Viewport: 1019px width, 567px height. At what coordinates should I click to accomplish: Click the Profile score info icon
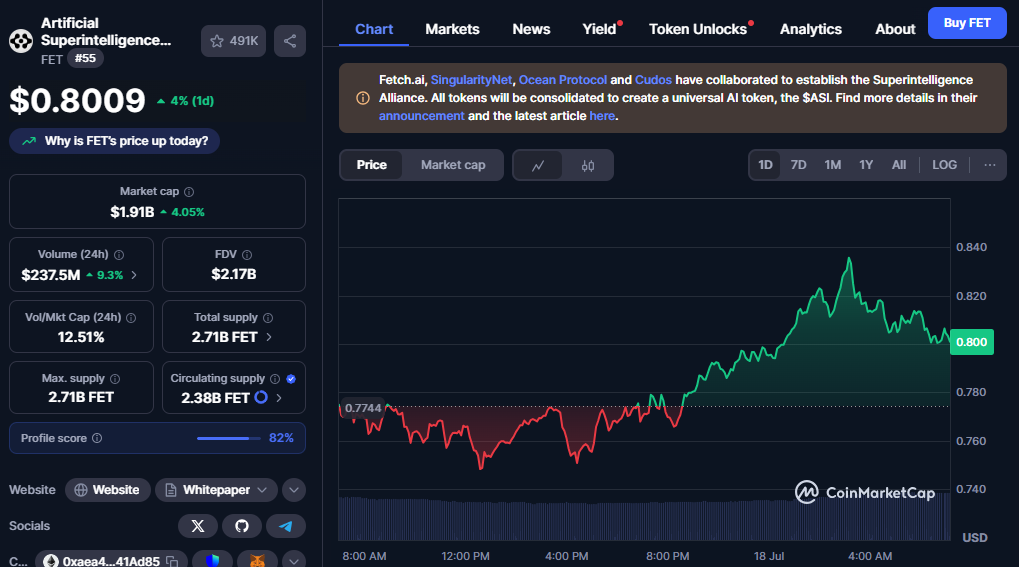(97, 438)
